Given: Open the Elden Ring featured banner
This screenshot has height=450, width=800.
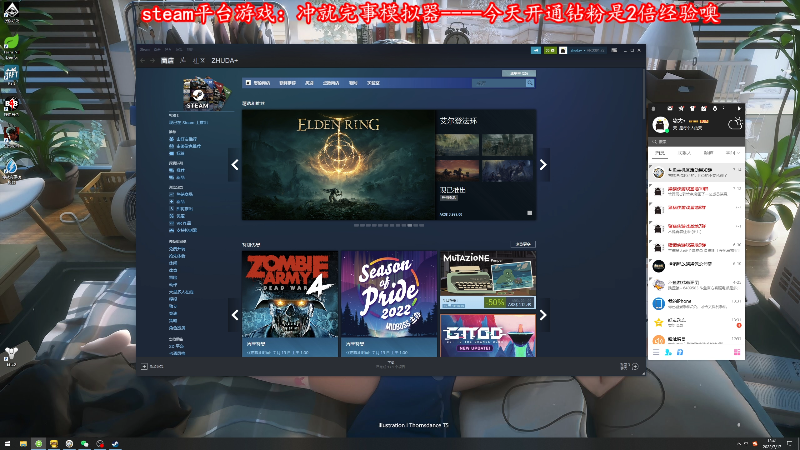Looking at the screenshot, I should [338, 165].
